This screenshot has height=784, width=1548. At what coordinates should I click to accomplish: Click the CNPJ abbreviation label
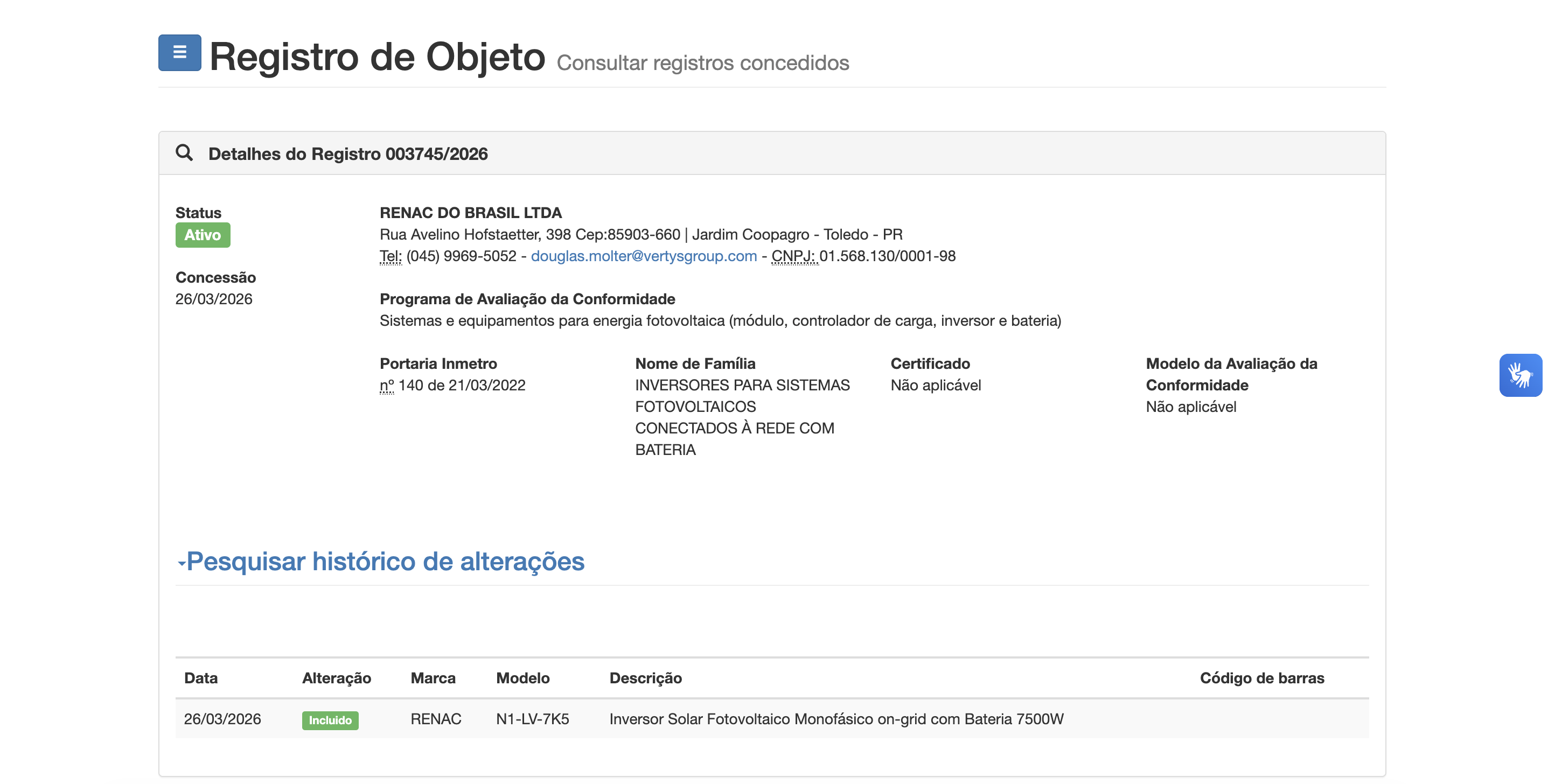click(794, 256)
